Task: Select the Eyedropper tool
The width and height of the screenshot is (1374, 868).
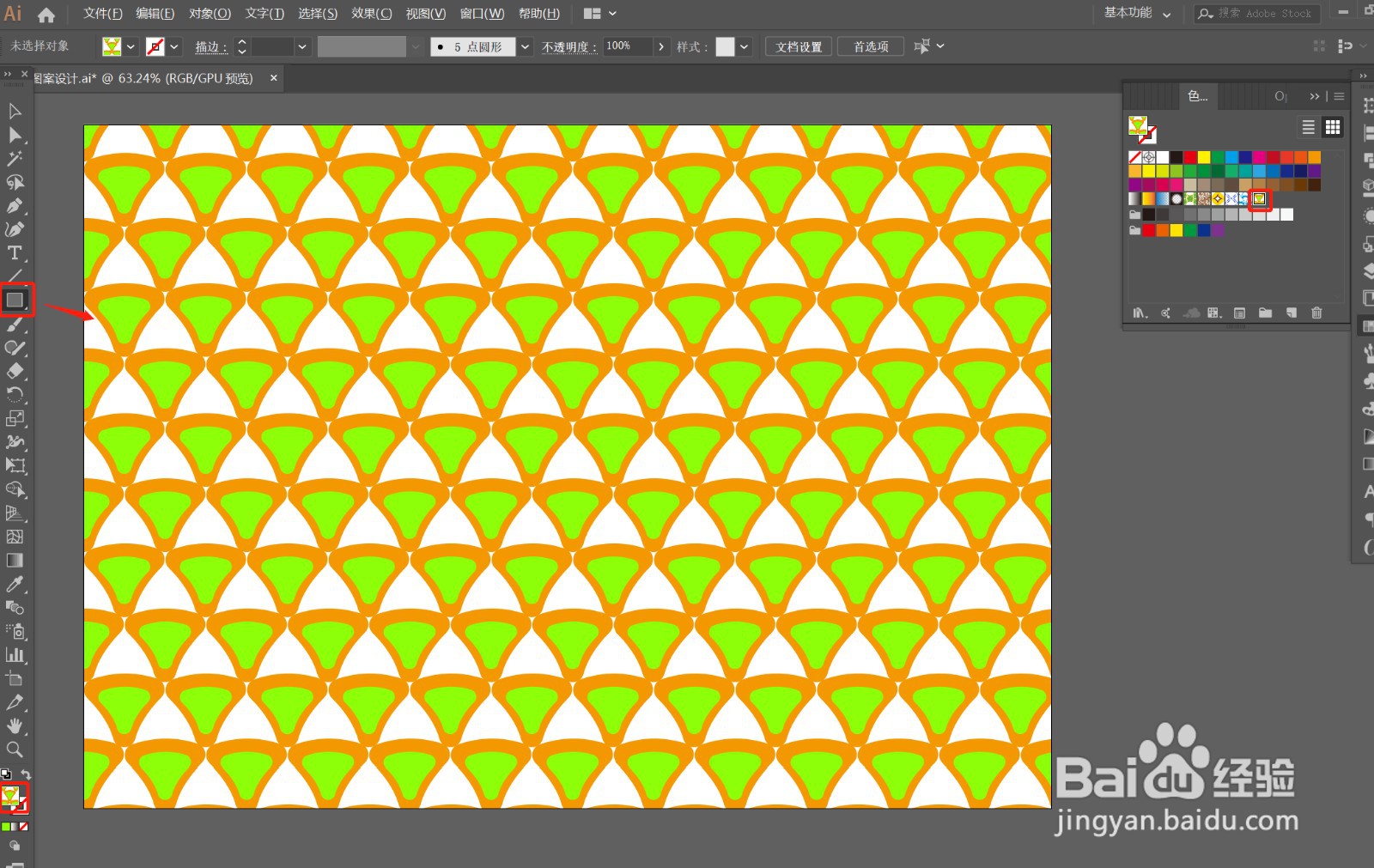Action: (15, 584)
